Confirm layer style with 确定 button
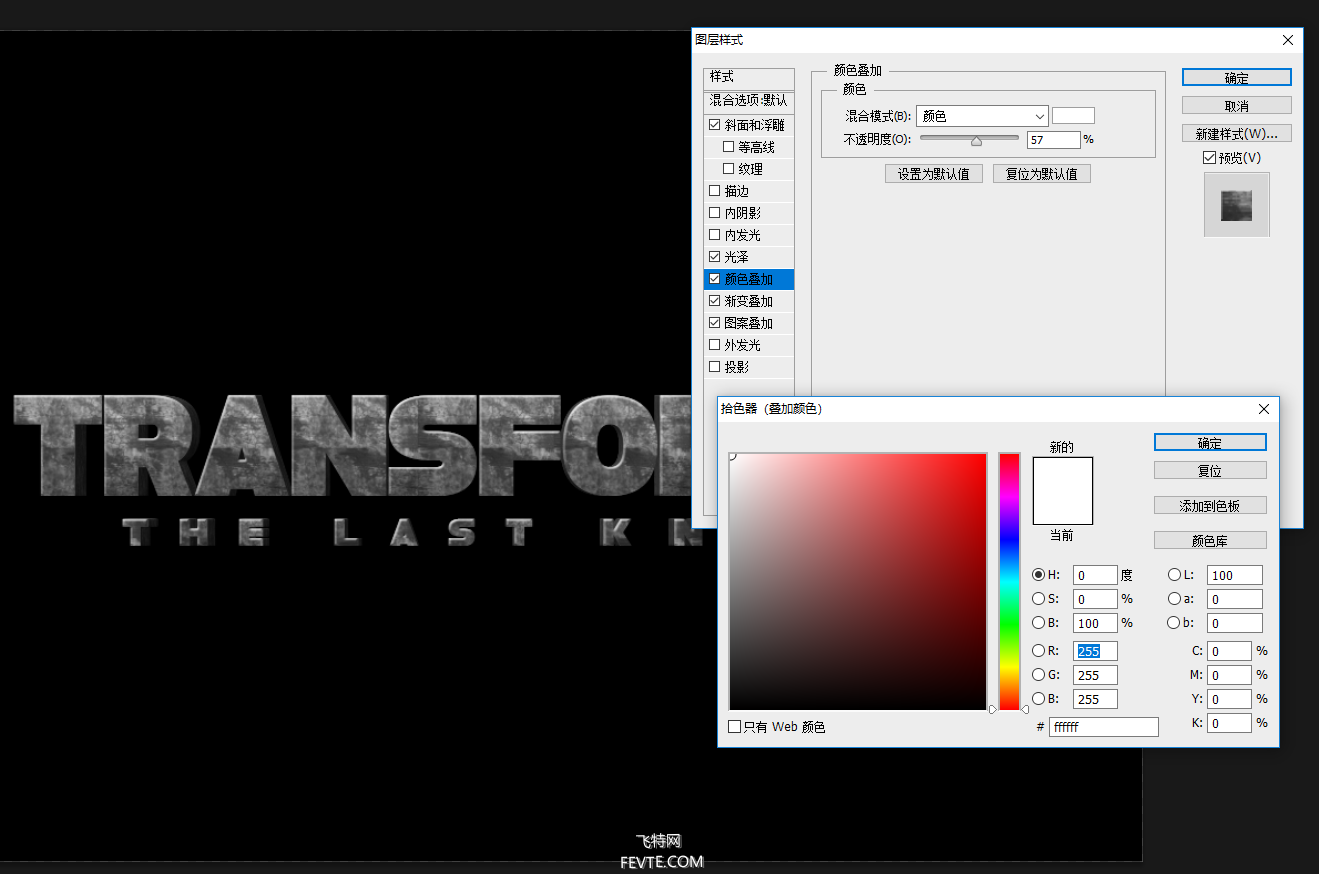 1237,77
